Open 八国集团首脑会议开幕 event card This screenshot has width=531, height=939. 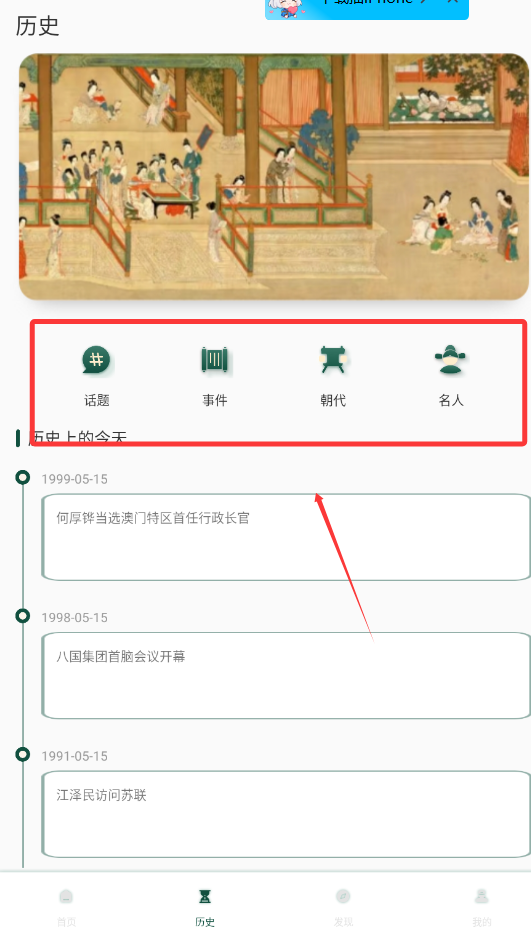286,676
